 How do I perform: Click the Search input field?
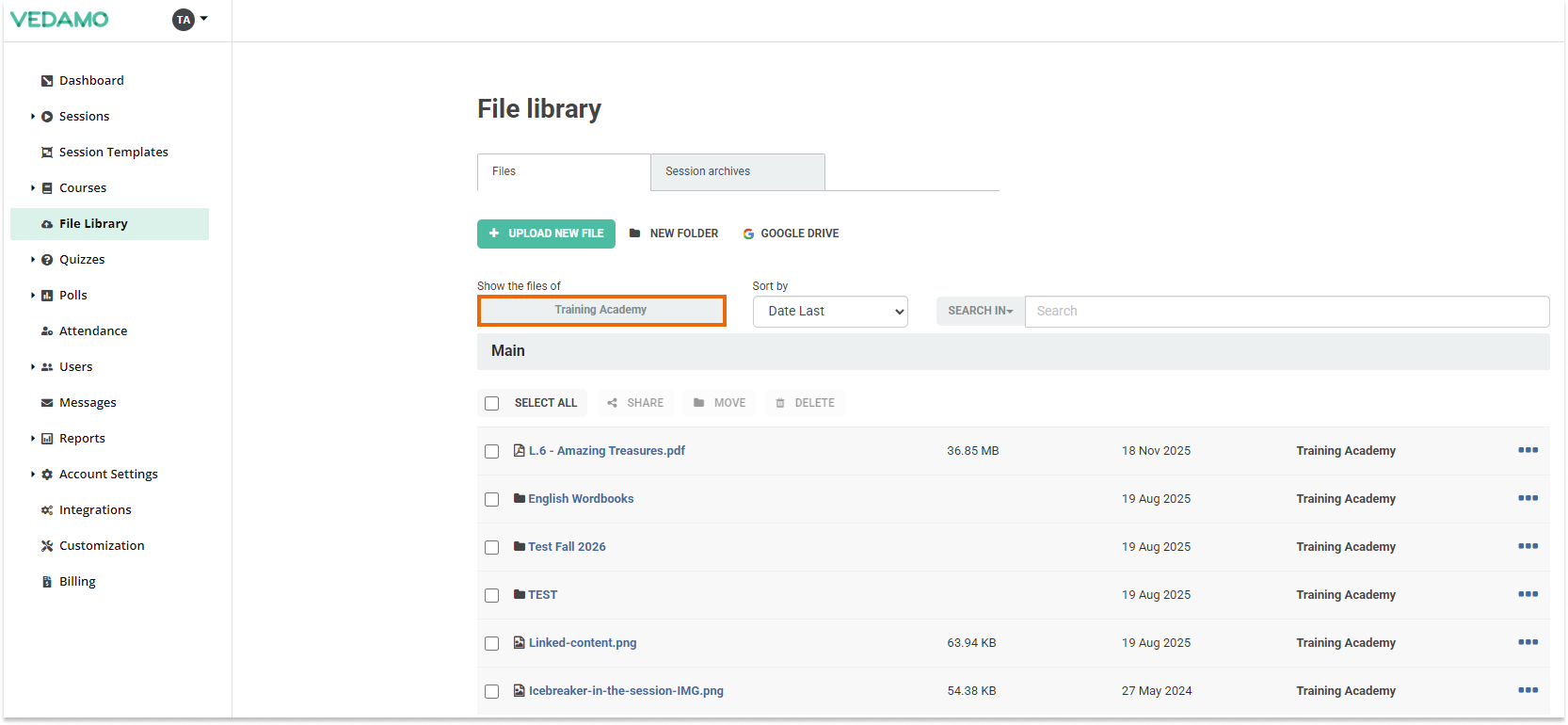1287,312
